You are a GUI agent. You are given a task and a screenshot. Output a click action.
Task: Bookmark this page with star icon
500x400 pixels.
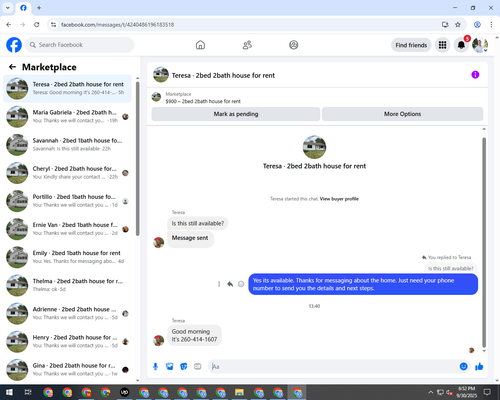(x=458, y=25)
